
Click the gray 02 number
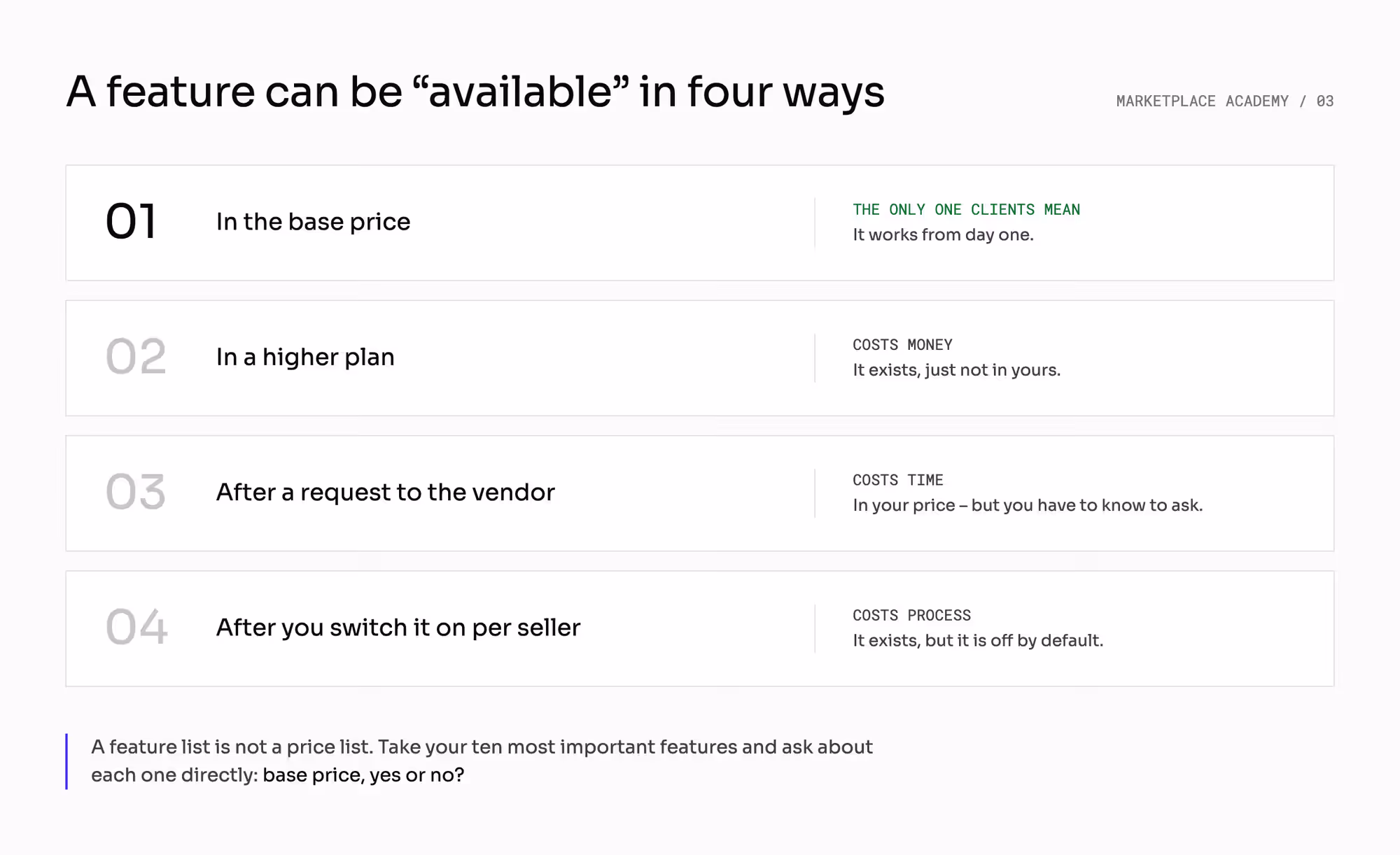(x=136, y=357)
